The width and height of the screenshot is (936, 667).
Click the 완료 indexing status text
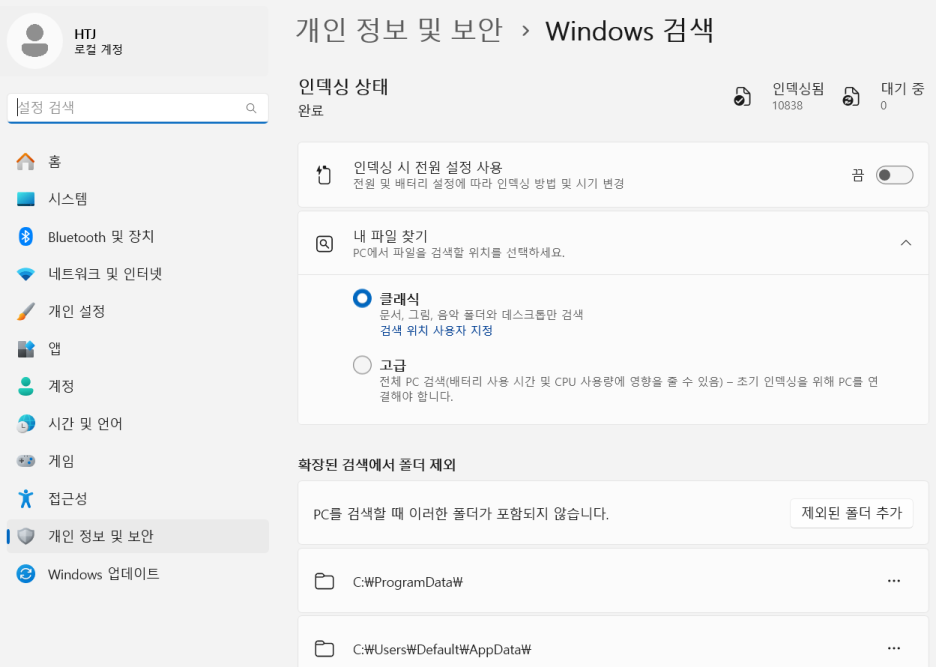(310, 110)
